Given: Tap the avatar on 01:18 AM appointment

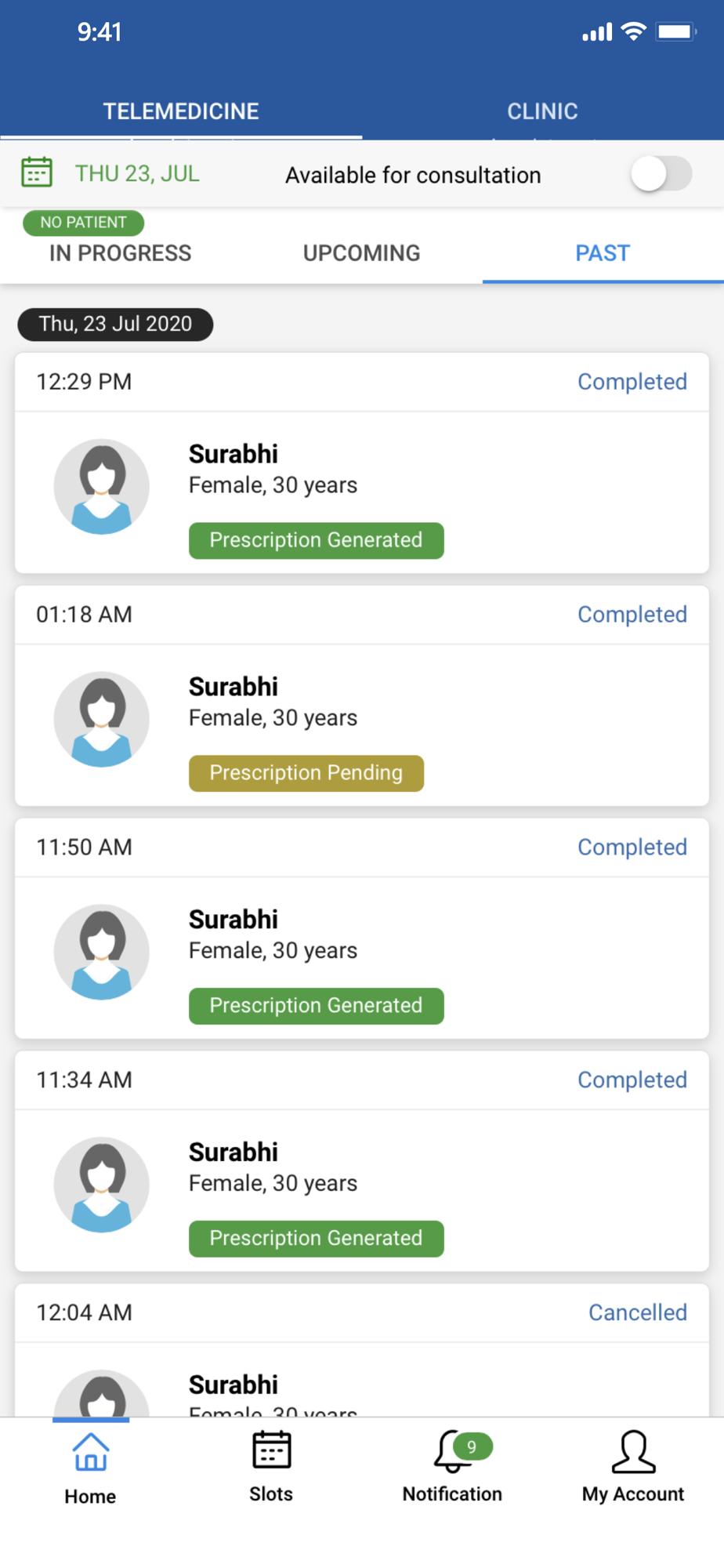Looking at the screenshot, I should (101, 720).
